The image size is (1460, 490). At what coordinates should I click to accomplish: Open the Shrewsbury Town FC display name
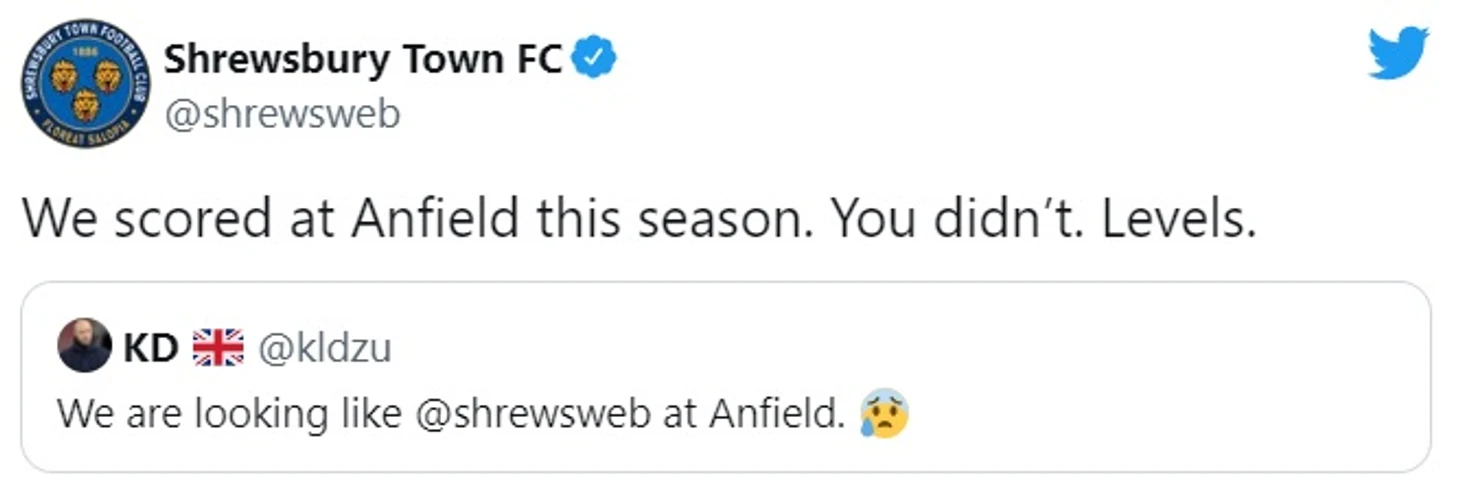(363, 60)
